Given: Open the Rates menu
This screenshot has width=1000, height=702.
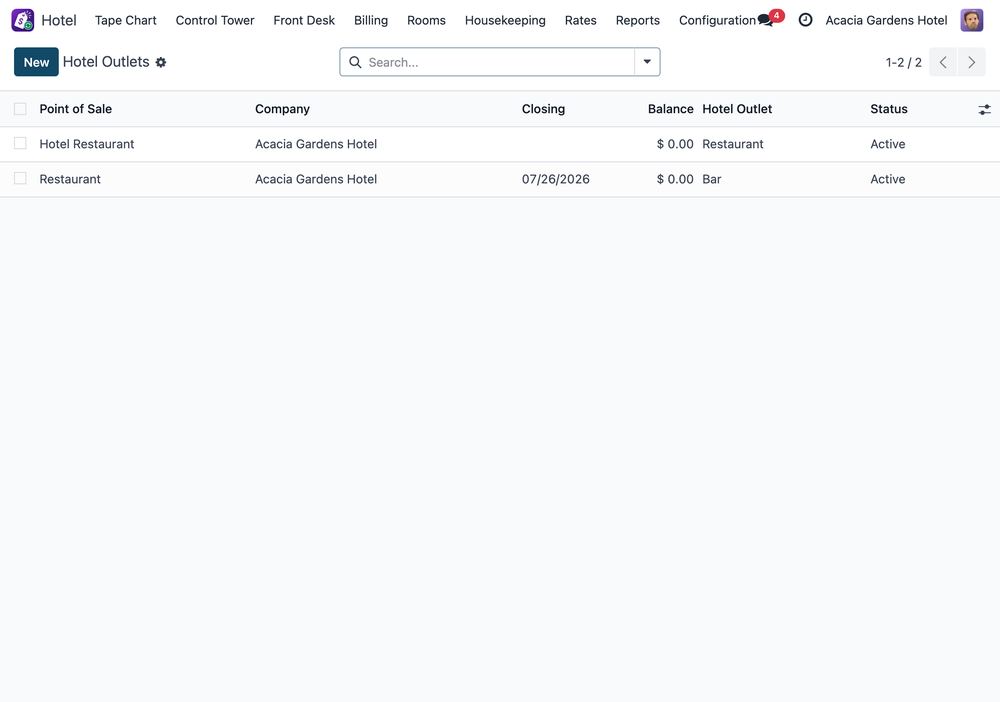Looking at the screenshot, I should 580,20.
